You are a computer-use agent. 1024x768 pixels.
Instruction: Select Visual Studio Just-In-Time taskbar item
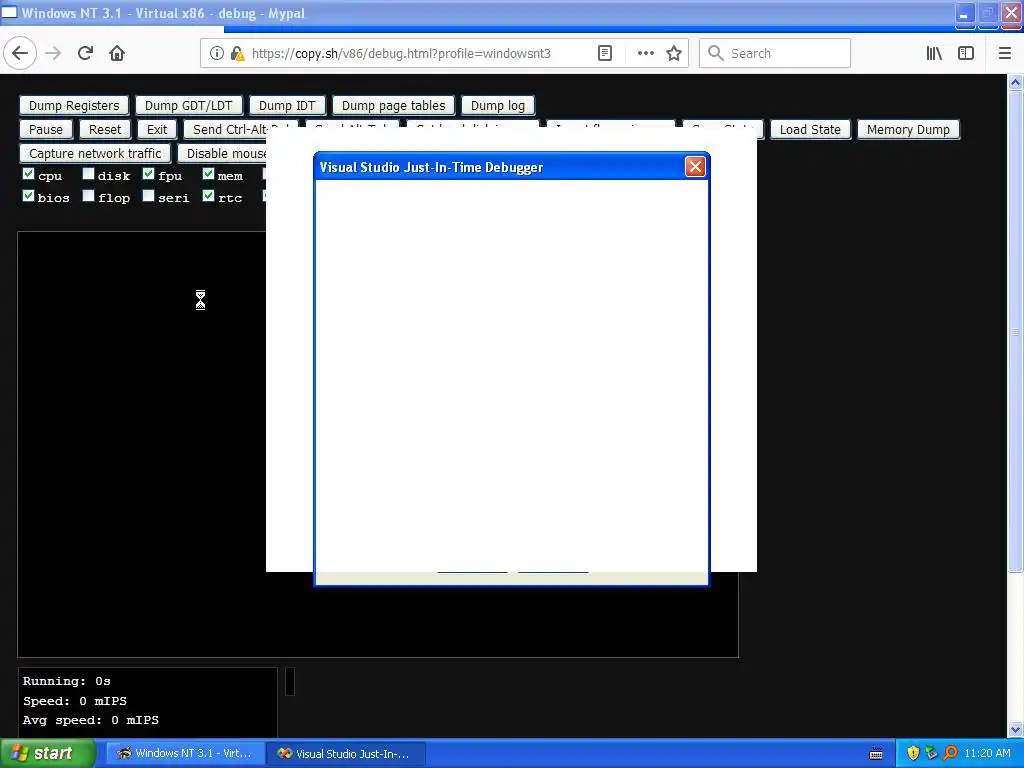point(346,754)
